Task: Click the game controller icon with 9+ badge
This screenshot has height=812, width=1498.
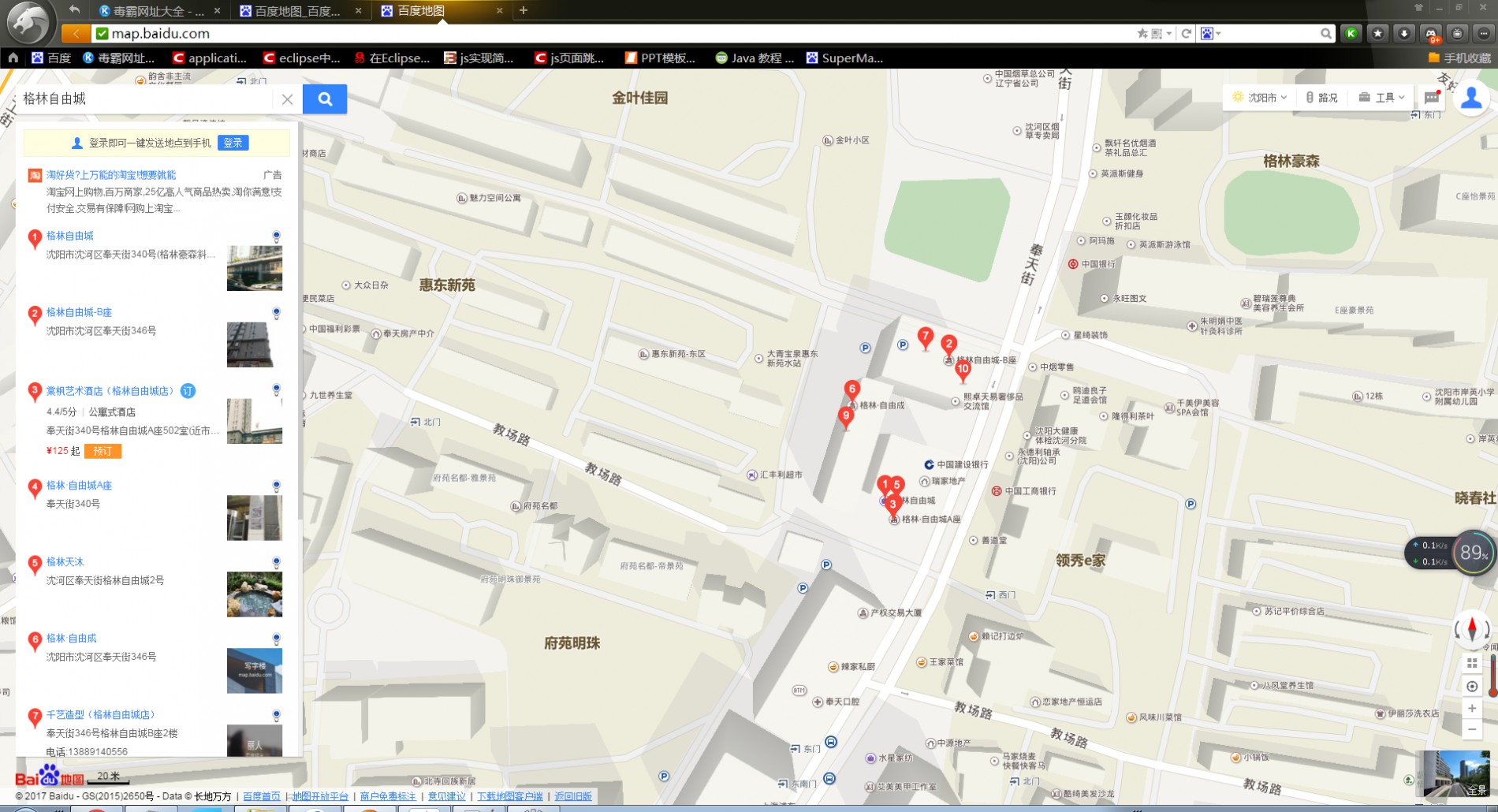Action: (x=1431, y=34)
